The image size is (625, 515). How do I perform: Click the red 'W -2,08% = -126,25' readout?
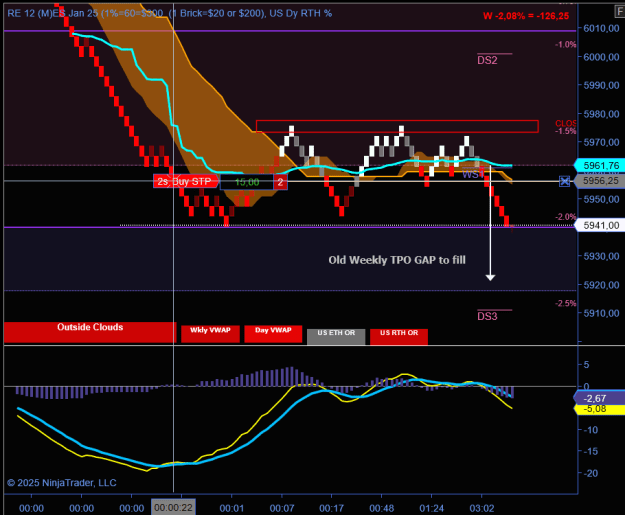526,16
